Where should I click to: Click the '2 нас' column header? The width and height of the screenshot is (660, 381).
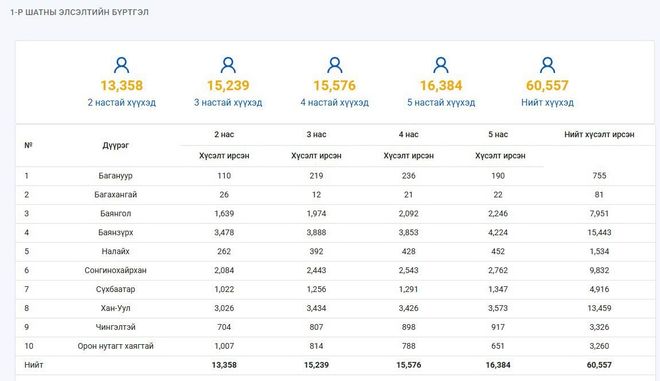(x=224, y=134)
